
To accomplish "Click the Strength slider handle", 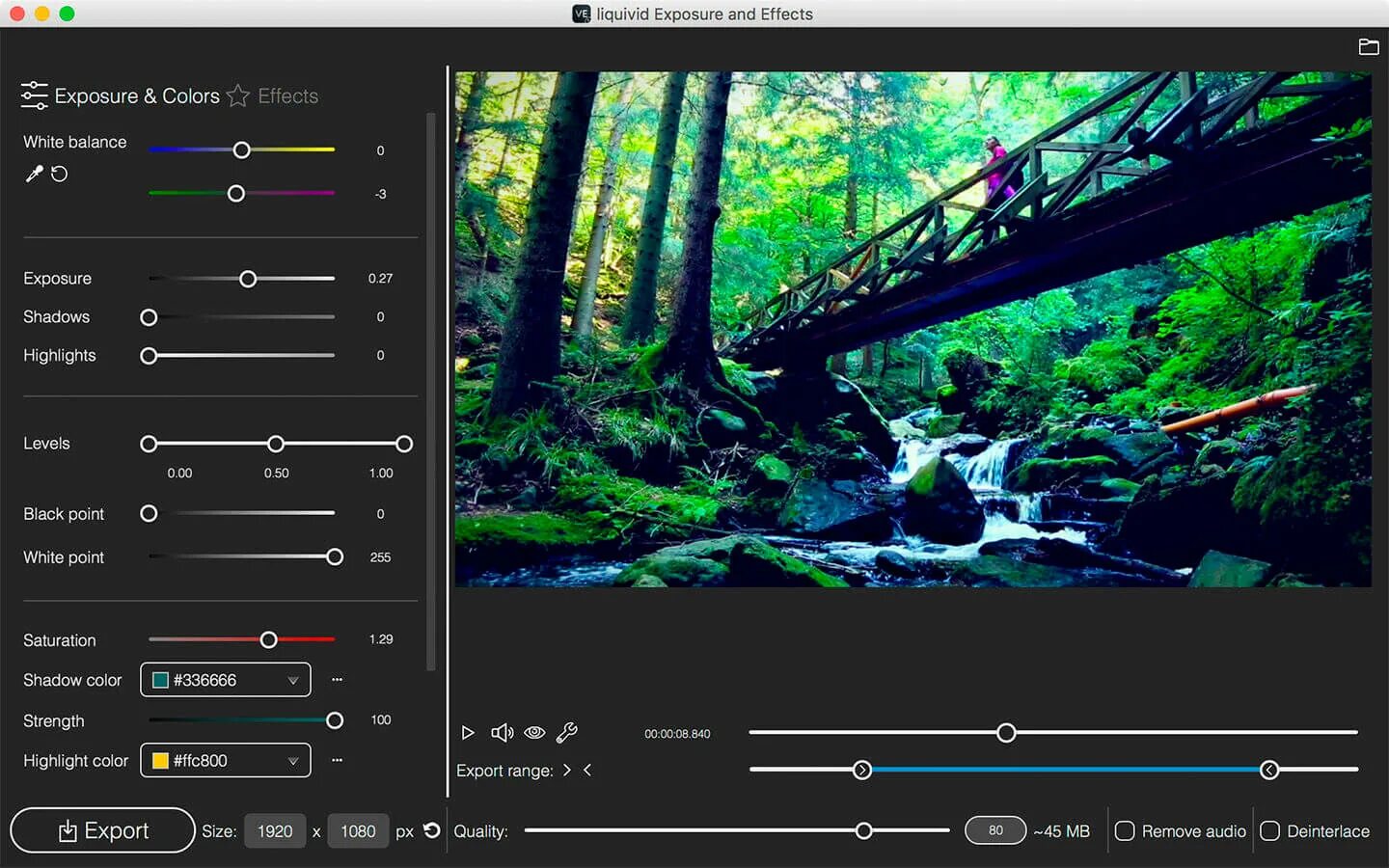I will point(335,720).
